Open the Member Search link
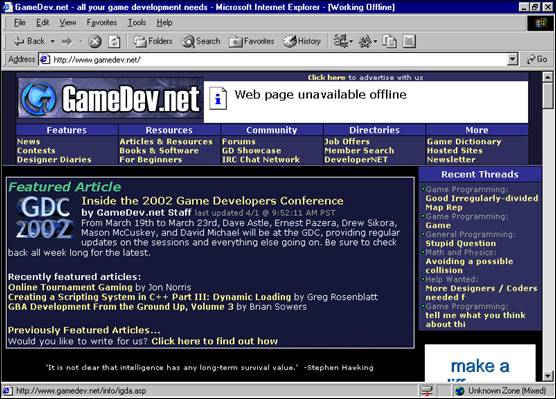The image size is (556, 399). tap(359, 150)
